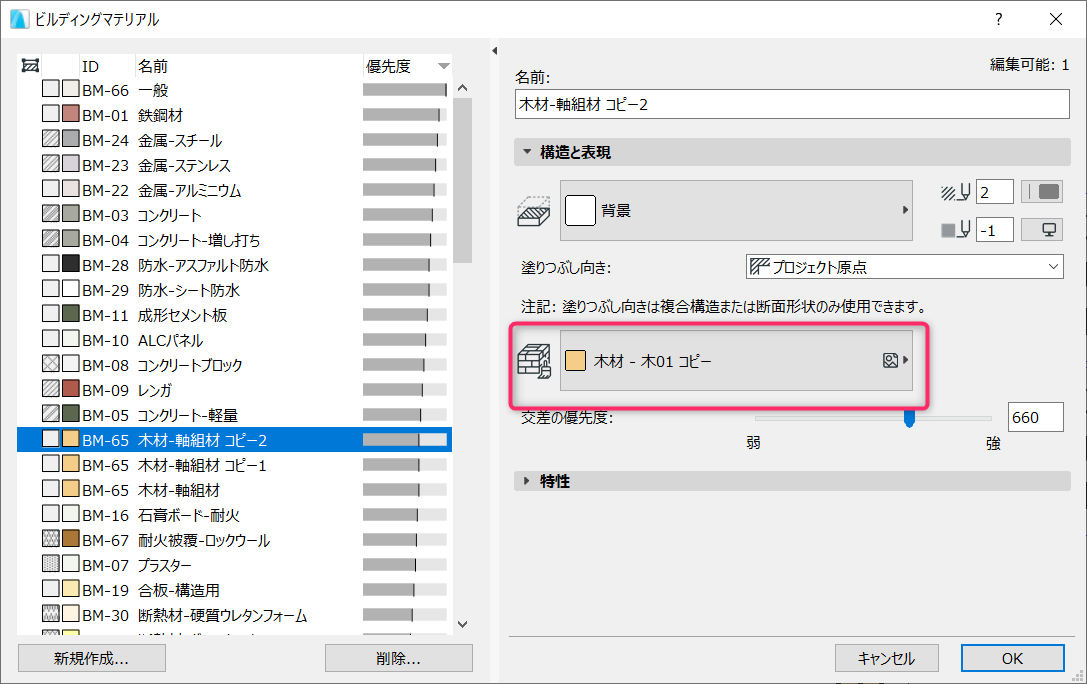Click the red surface swatch of BM-01 鉄鋼材
This screenshot has width=1087, height=684.
click(71, 113)
